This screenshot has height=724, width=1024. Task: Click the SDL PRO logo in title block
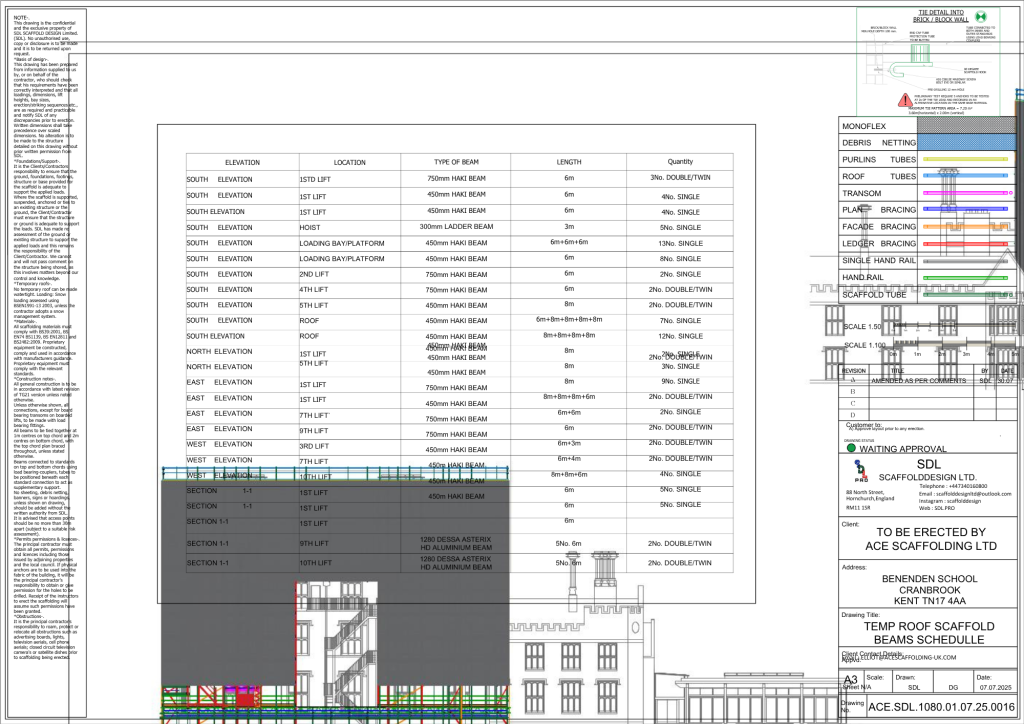tap(861, 471)
